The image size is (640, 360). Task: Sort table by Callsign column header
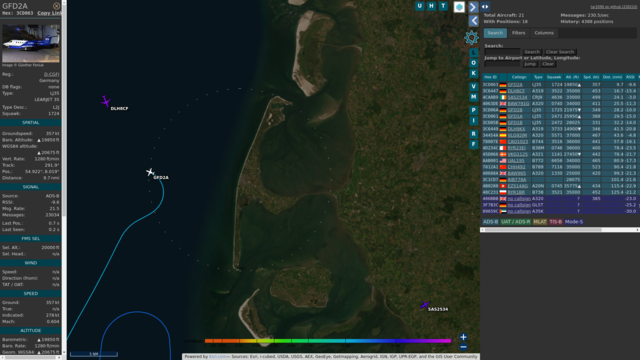(519, 77)
